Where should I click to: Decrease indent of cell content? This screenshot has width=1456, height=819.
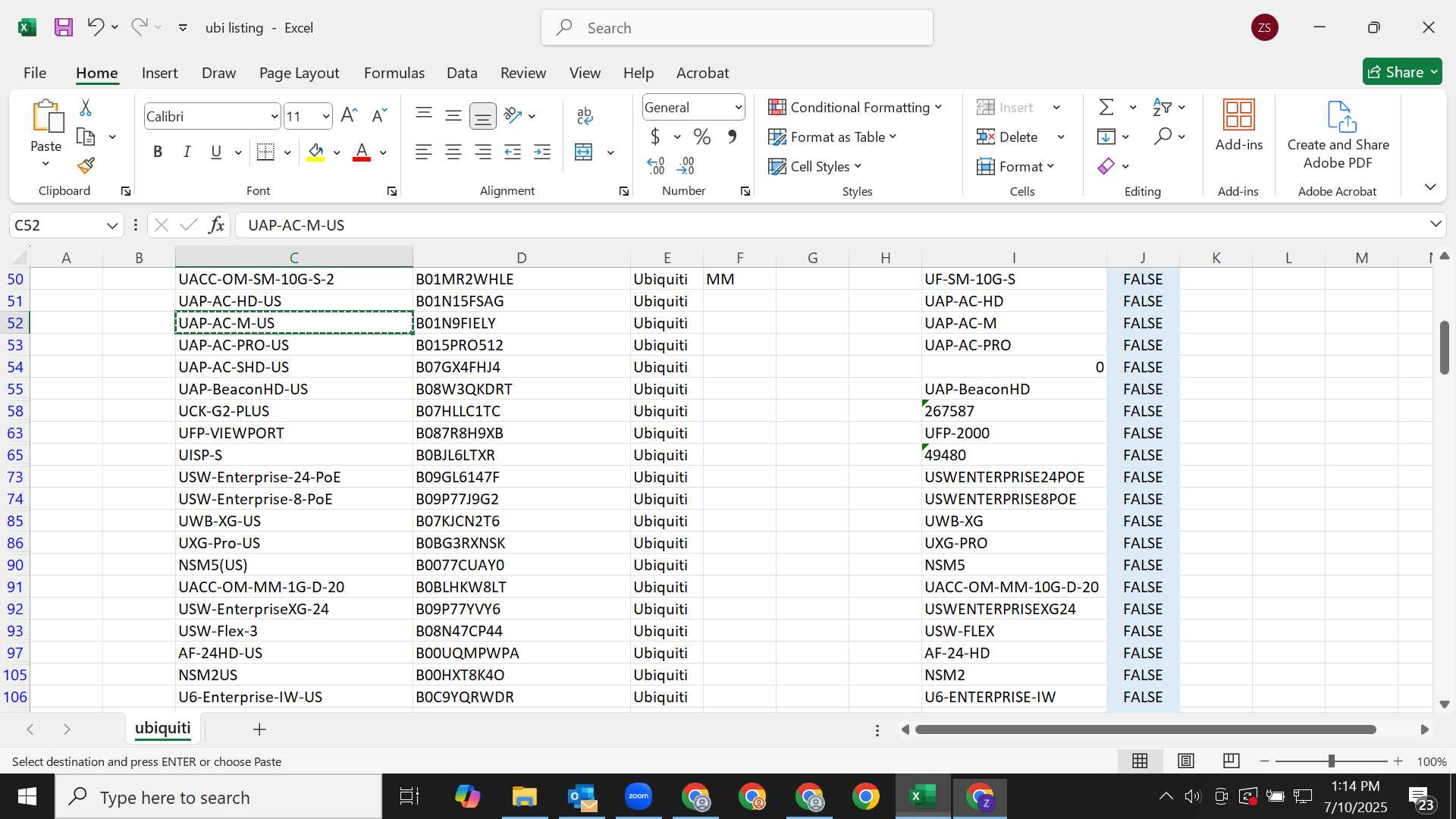click(x=513, y=152)
